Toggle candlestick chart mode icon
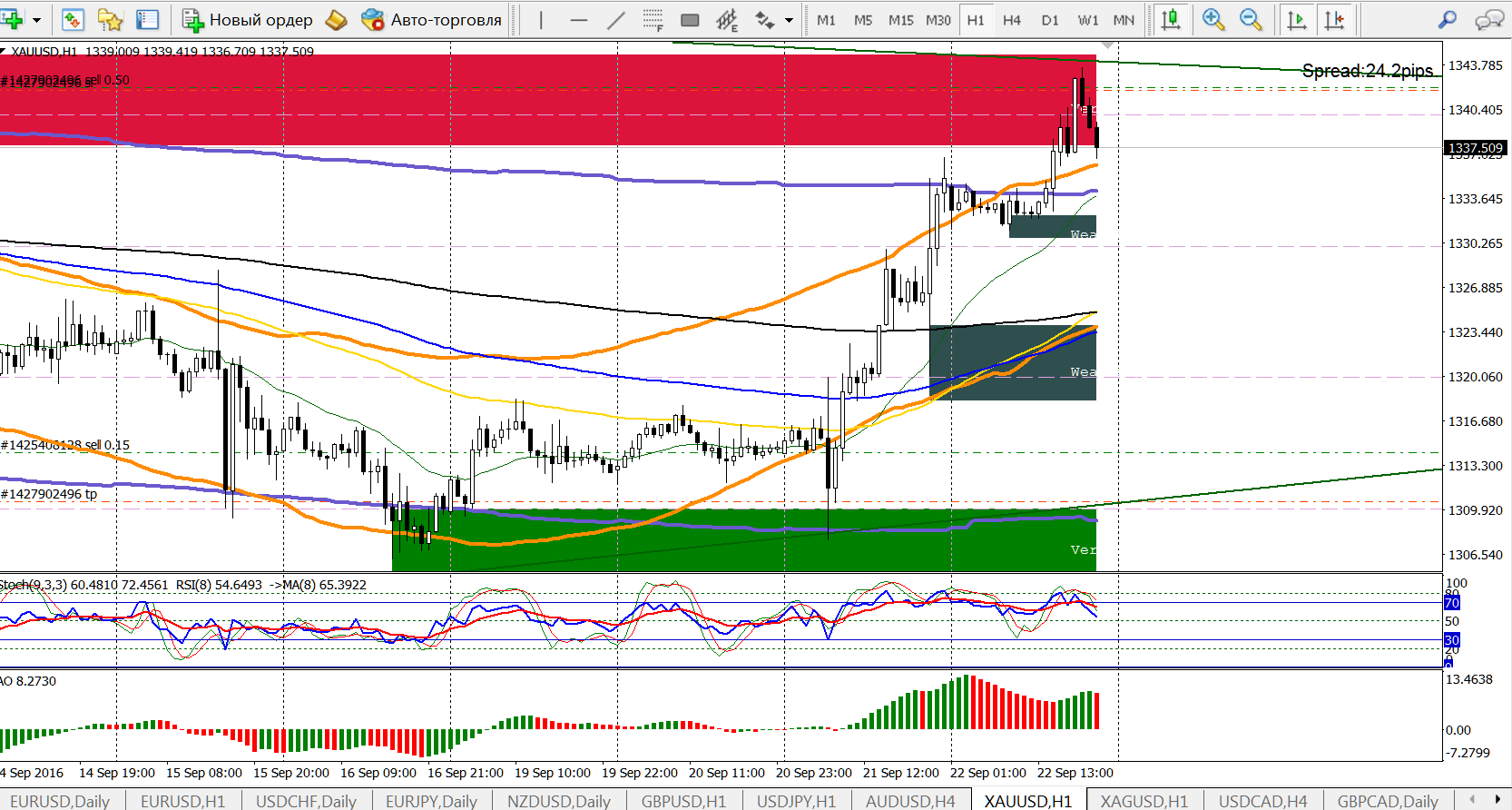The height and width of the screenshot is (810, 1512). point(1171,19)
